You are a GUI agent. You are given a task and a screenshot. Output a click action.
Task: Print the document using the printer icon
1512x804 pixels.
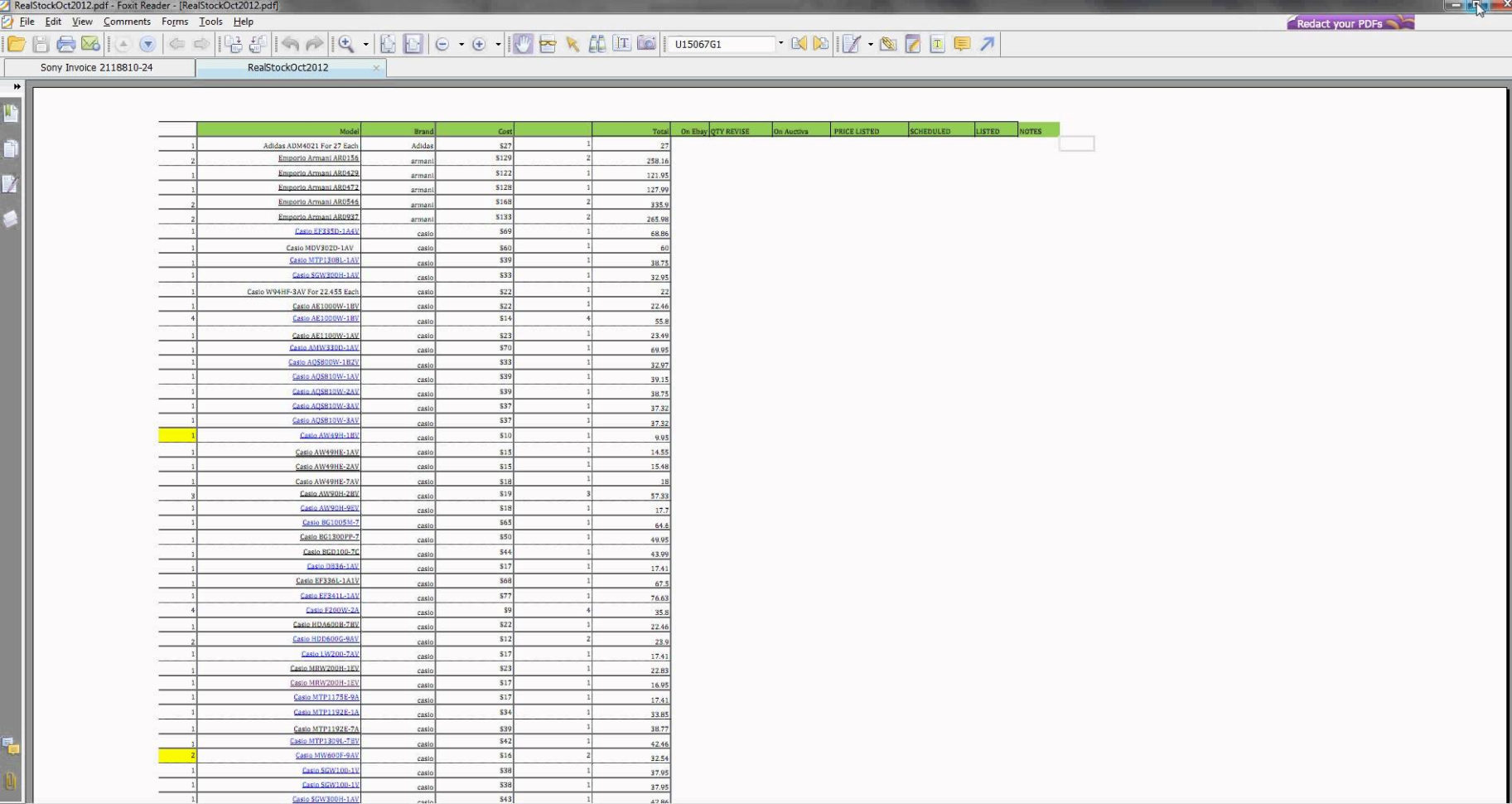click(x=66, y=44)
